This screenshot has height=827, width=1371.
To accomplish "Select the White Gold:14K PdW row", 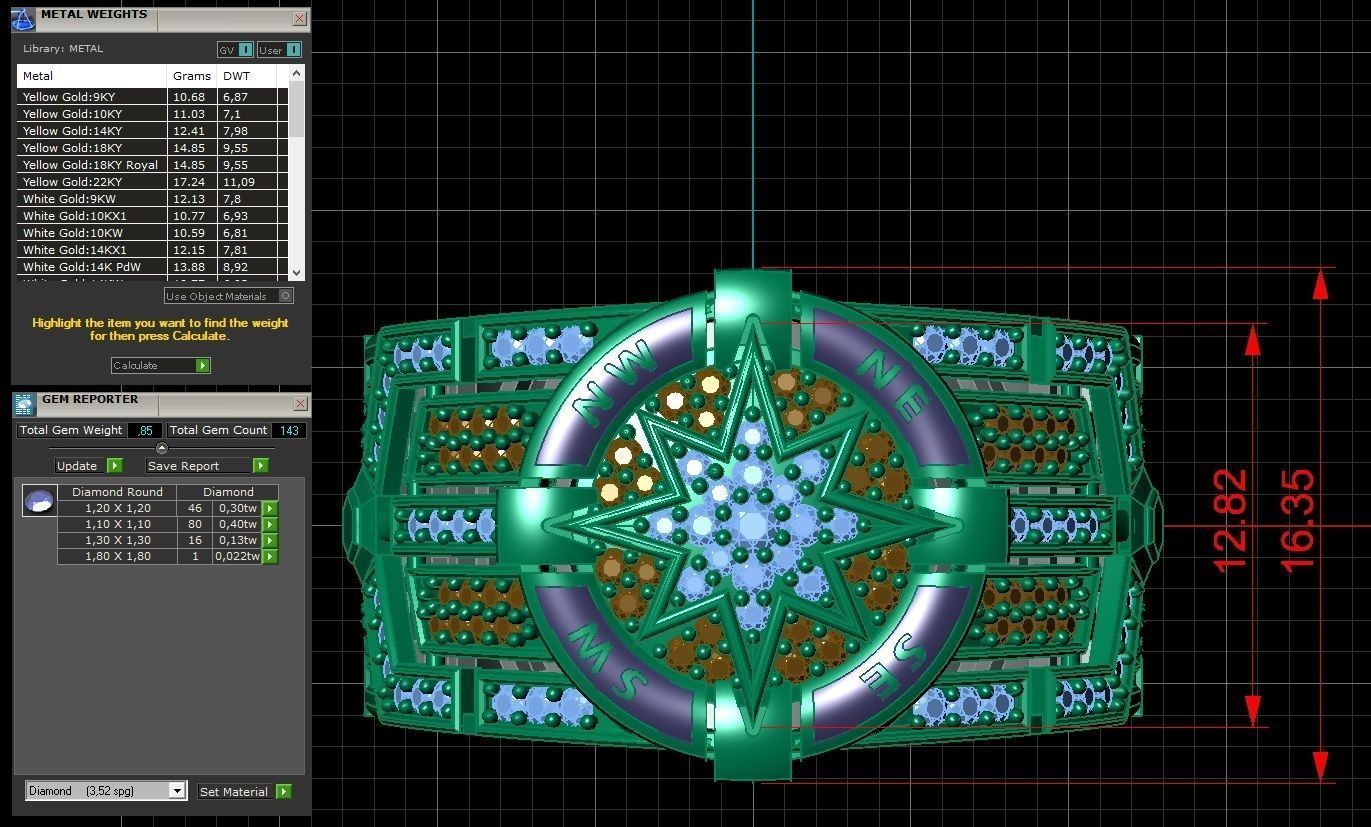I will 153,267.
